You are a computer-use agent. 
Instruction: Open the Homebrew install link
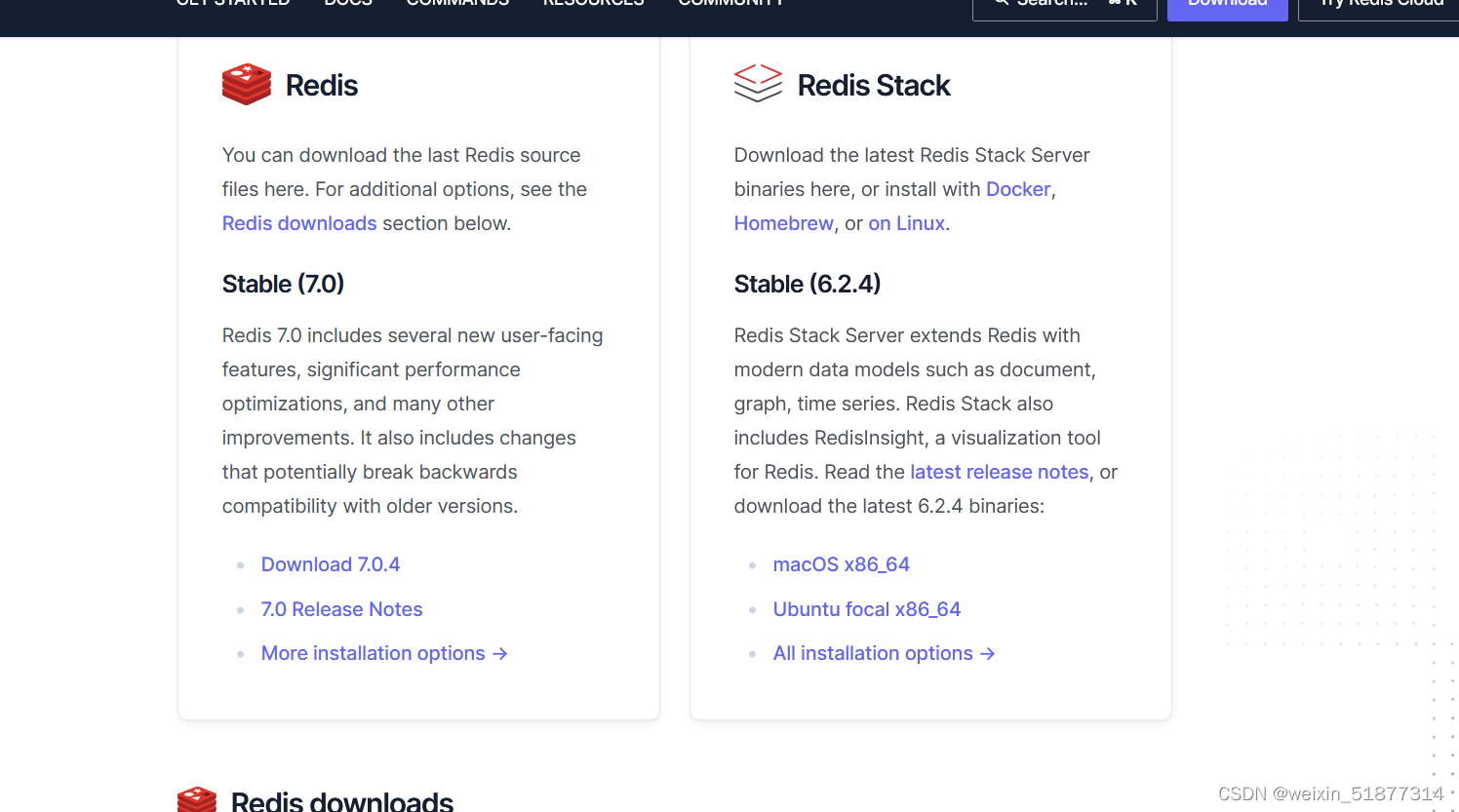point(783,223)
